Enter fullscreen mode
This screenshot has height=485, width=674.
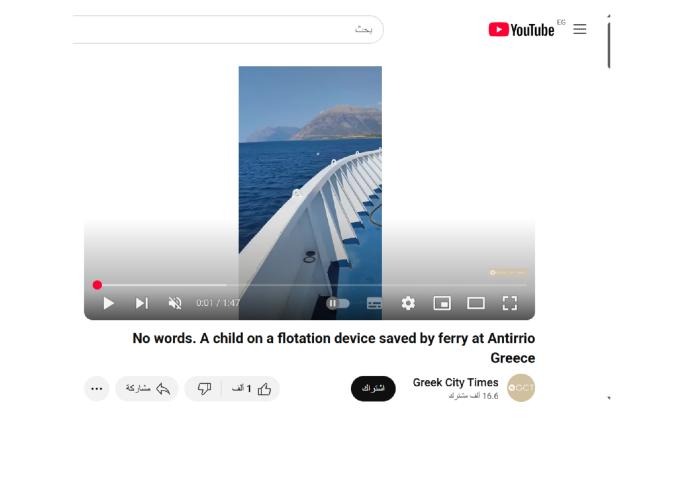[x=510, y=304]
